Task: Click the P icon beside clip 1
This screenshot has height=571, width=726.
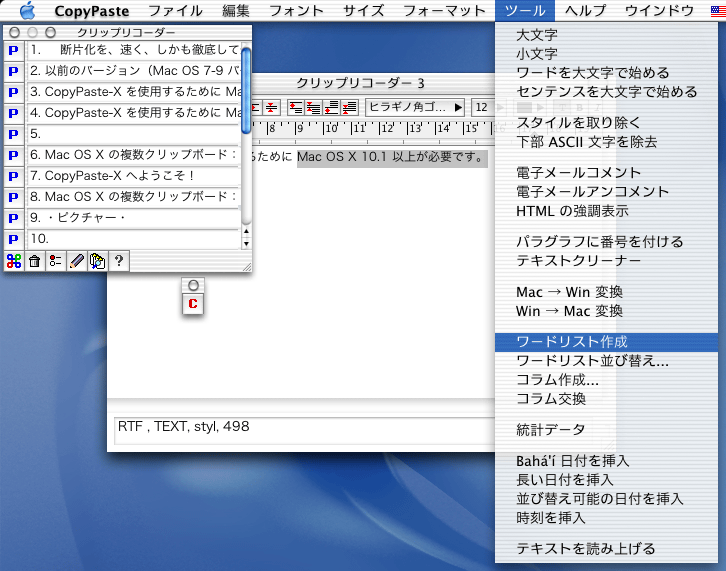Action: pyautogui.click(x=13, y=50)
